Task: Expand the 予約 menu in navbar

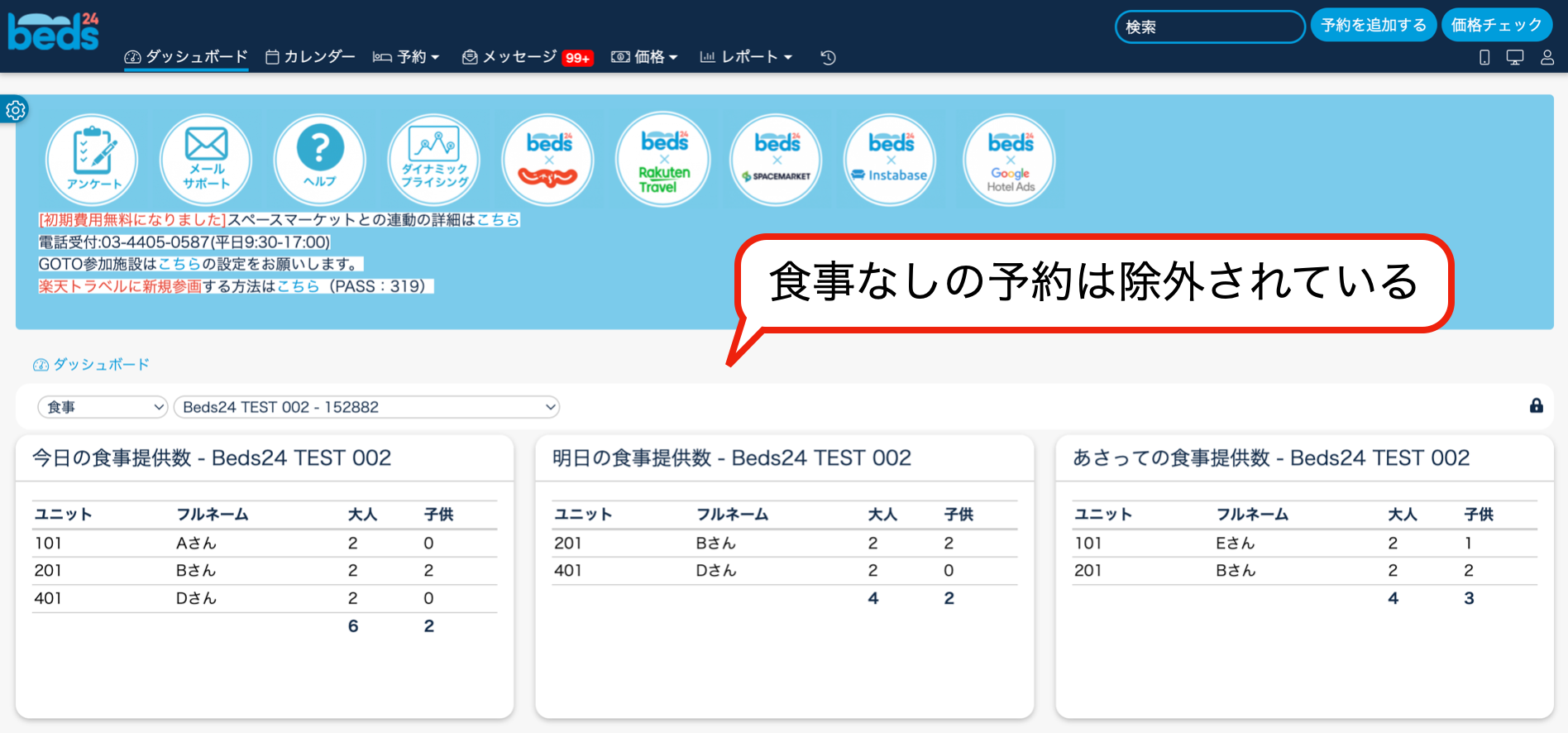Action: 406,57
